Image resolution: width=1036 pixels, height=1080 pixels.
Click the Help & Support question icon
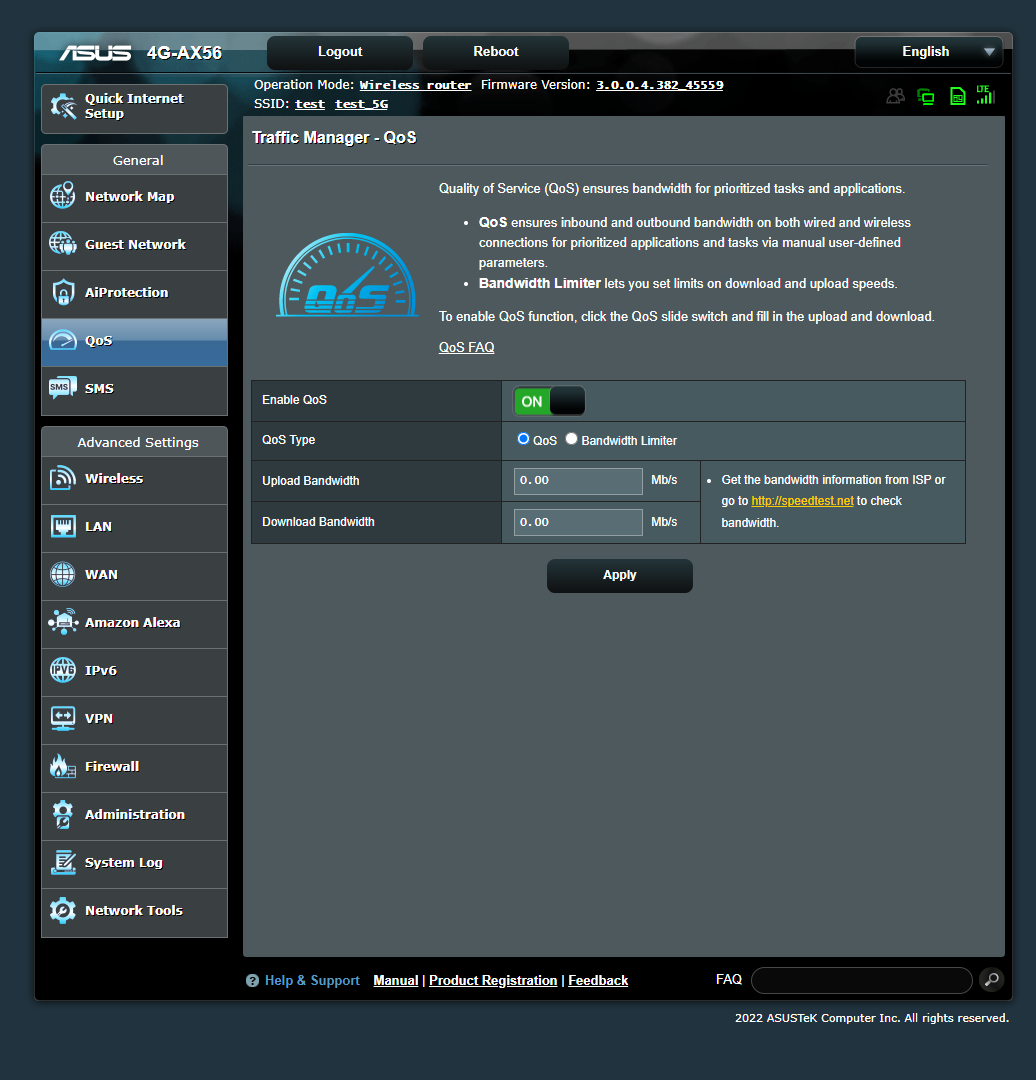click(x=252, y=980)
